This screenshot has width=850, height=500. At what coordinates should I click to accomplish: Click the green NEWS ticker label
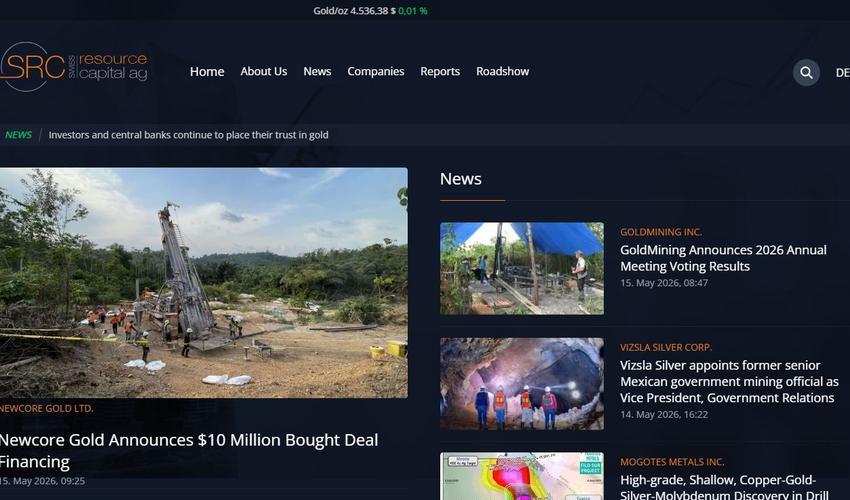pyautogui.click(x=18, y=134)
